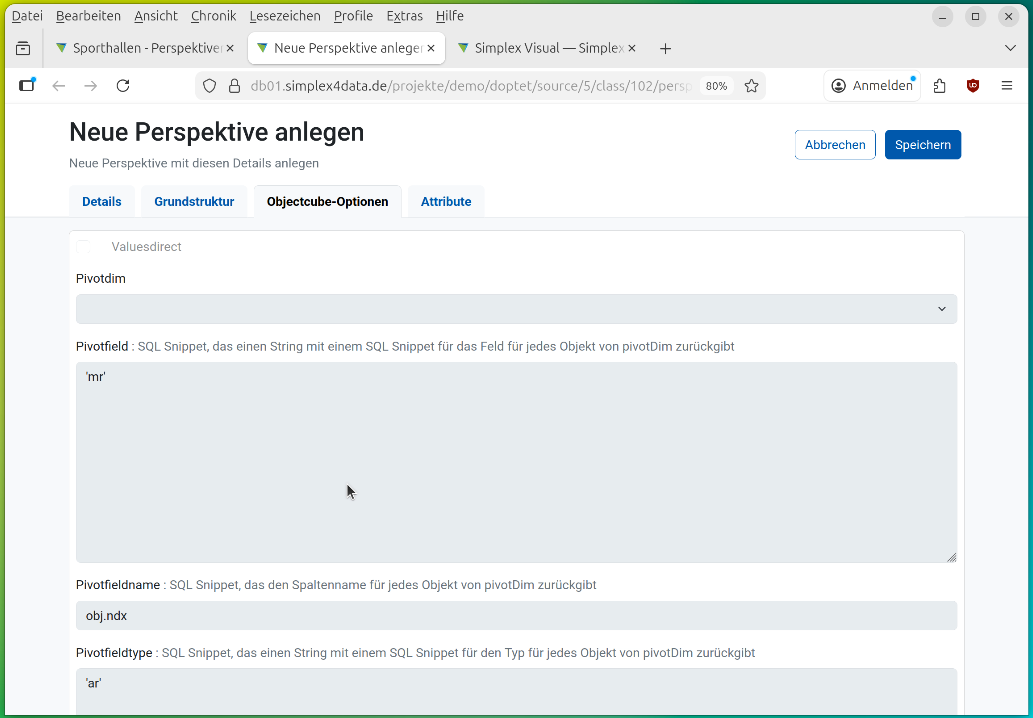Click the Pivotfield textarea resize handle
The height and width of the screenshot is (718, 1033).
coord(951,557)
